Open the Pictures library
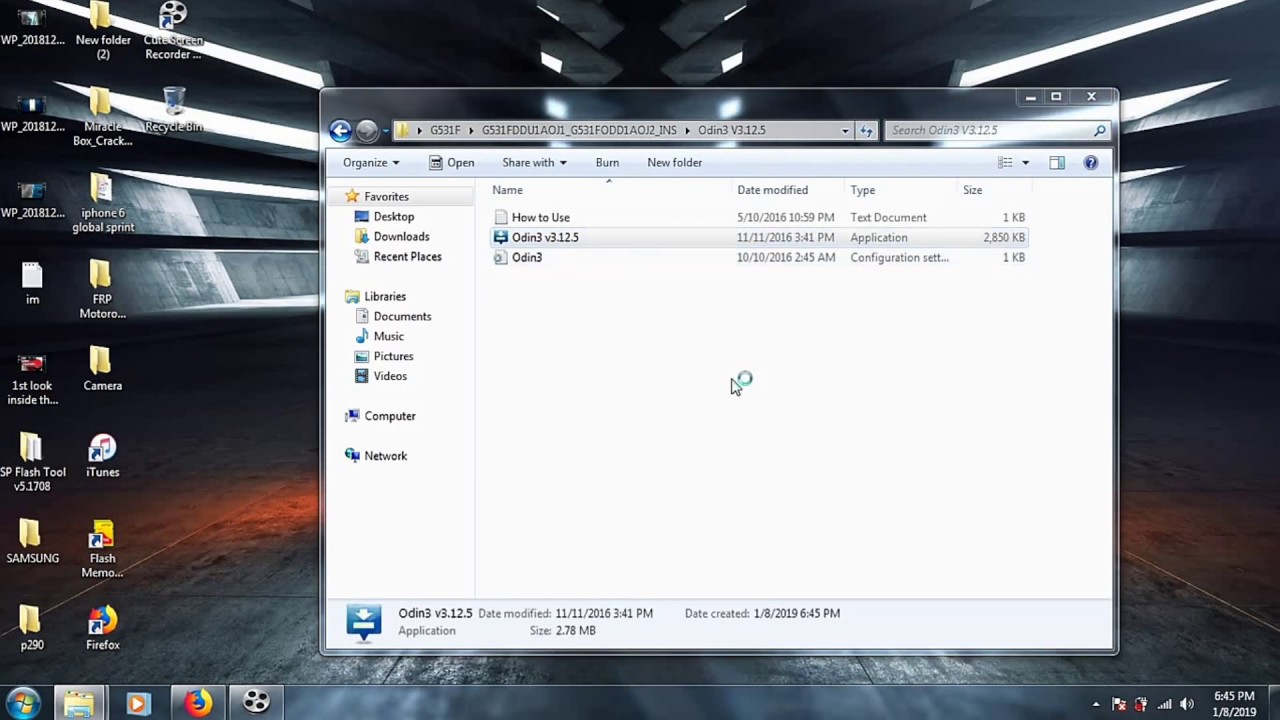 tap(393, 357)
